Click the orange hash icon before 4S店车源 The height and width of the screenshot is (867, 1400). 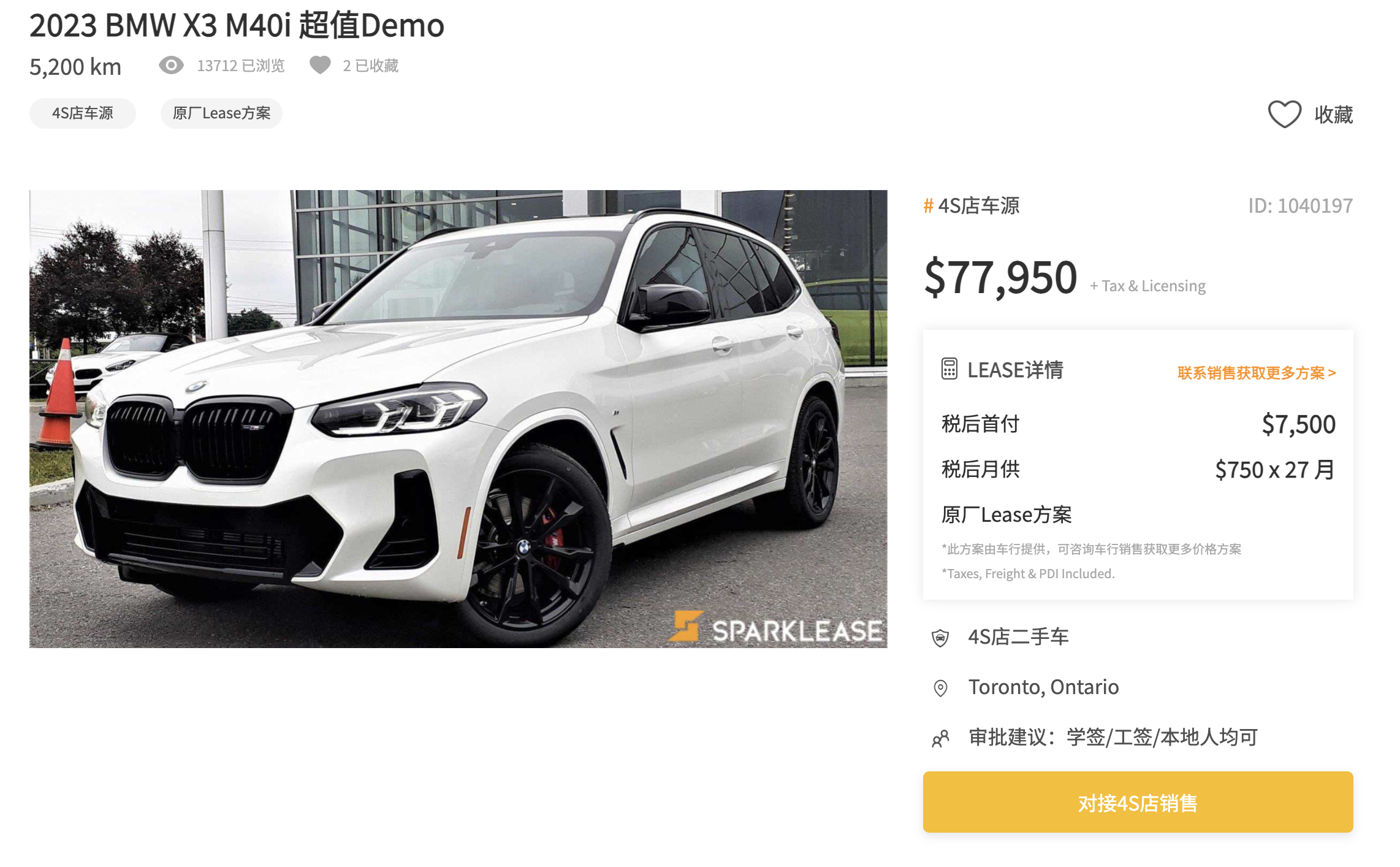click(928, 205)
